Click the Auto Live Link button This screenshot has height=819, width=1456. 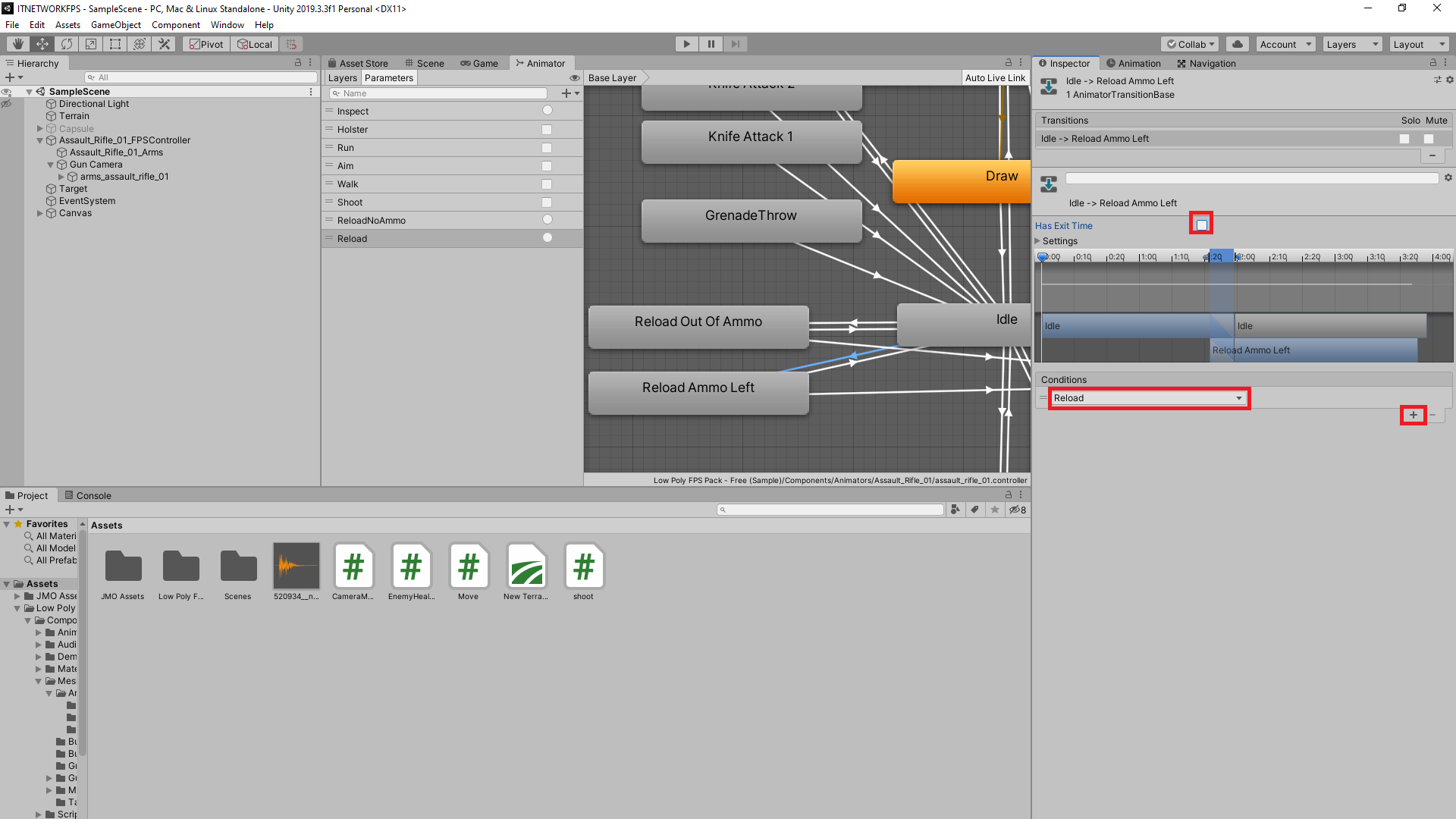point(995,77)
